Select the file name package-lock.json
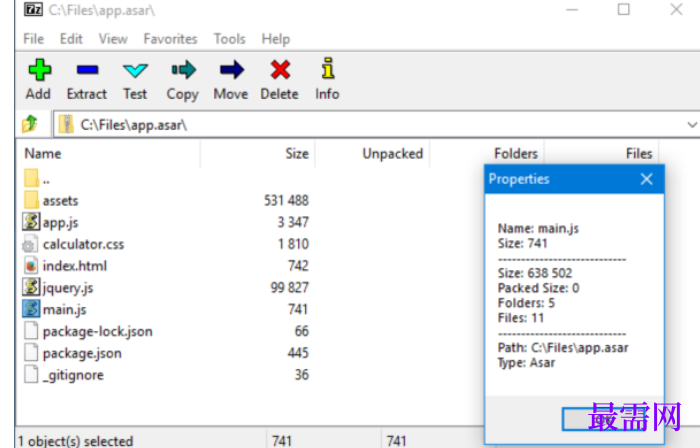 [98, 332]
